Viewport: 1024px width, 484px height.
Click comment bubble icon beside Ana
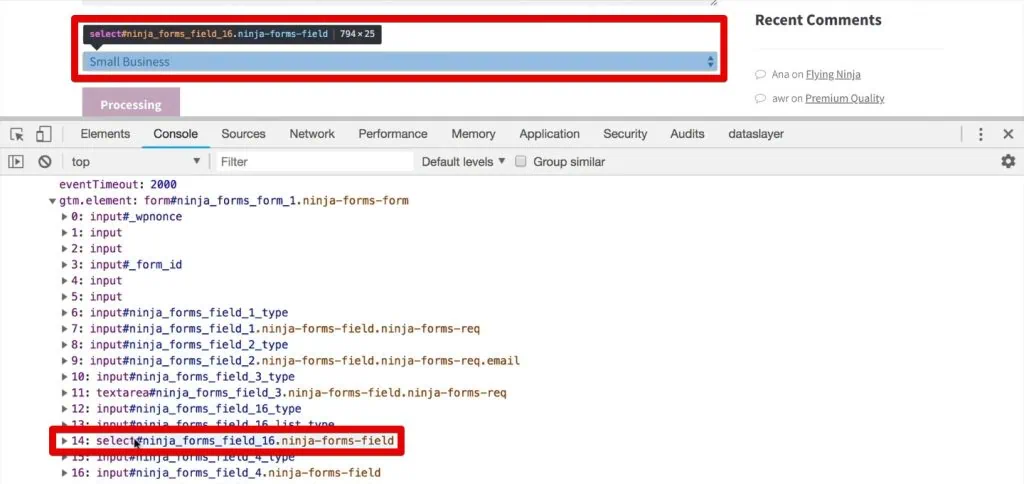coord(760,74)
